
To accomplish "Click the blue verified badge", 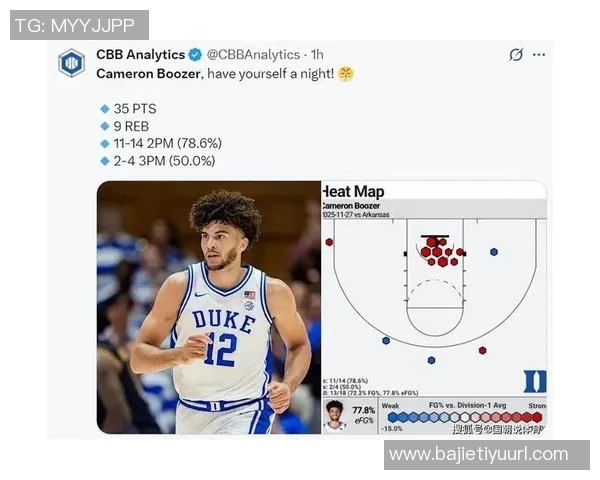I will [198, 54].
